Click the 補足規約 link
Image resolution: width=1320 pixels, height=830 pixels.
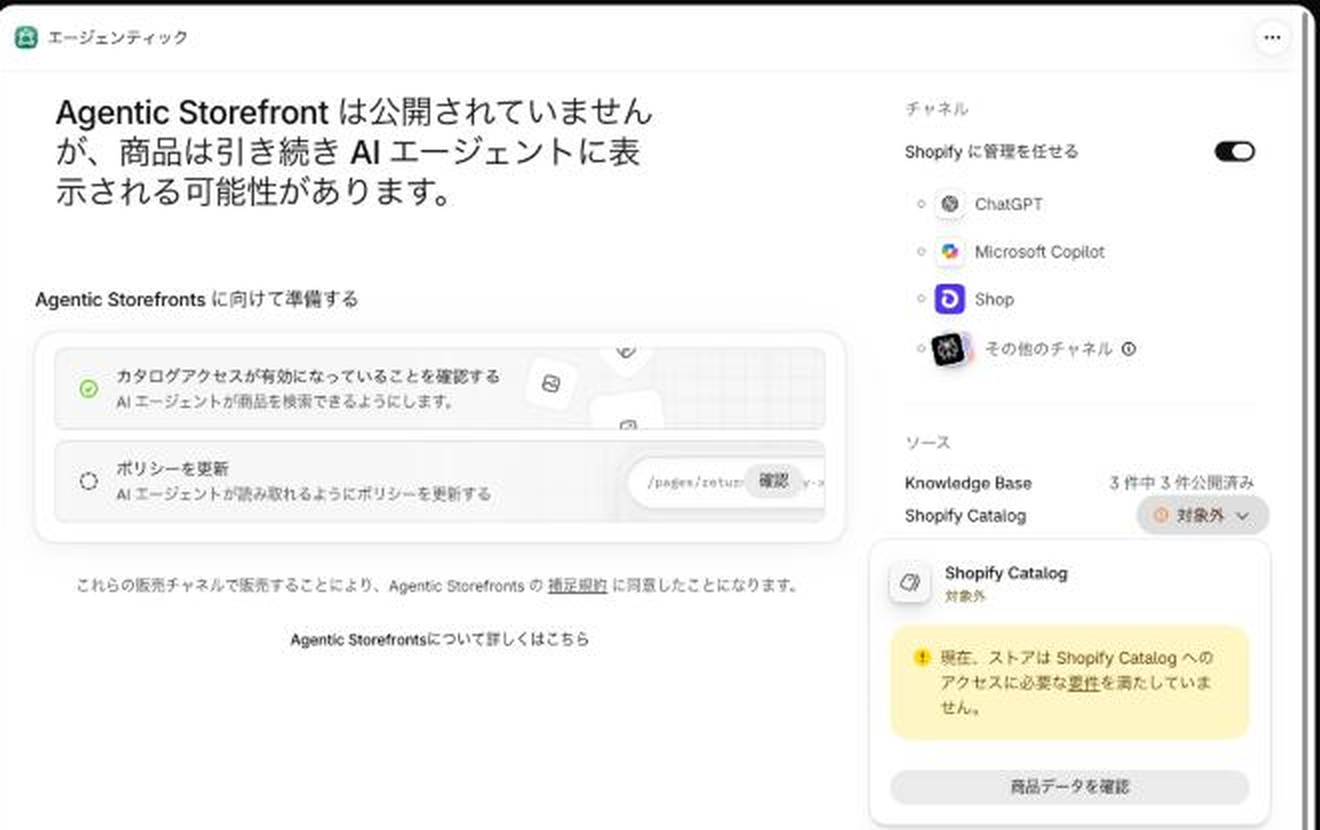pos(577,586)
